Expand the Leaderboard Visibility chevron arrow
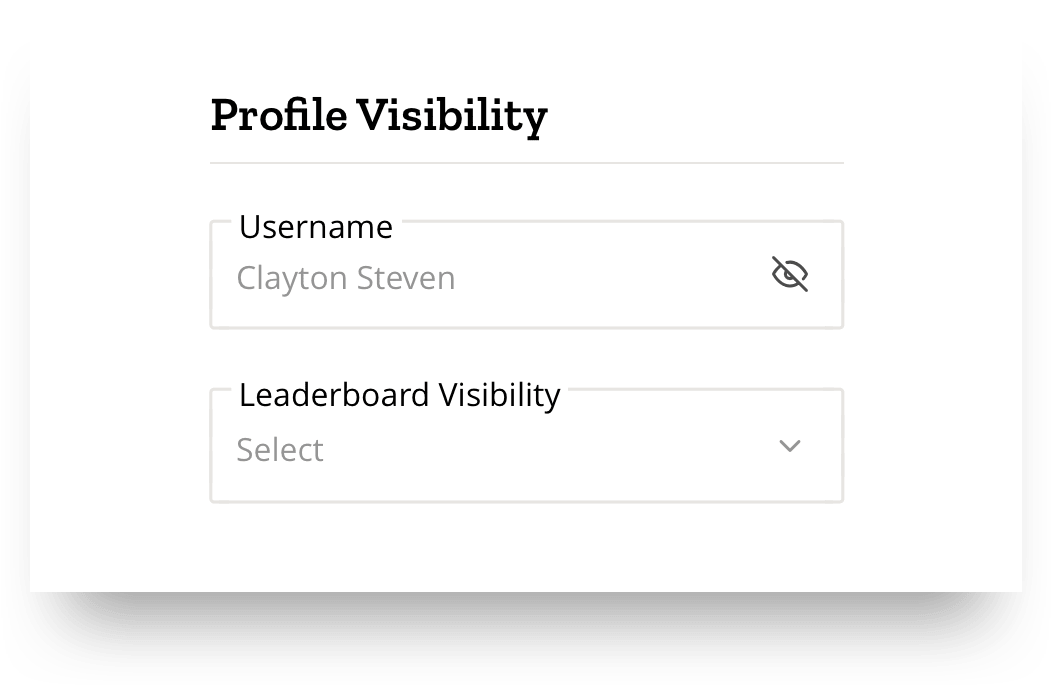This screenshot has width=1052, height=686. pyautogui.click(x=790, y=446)
